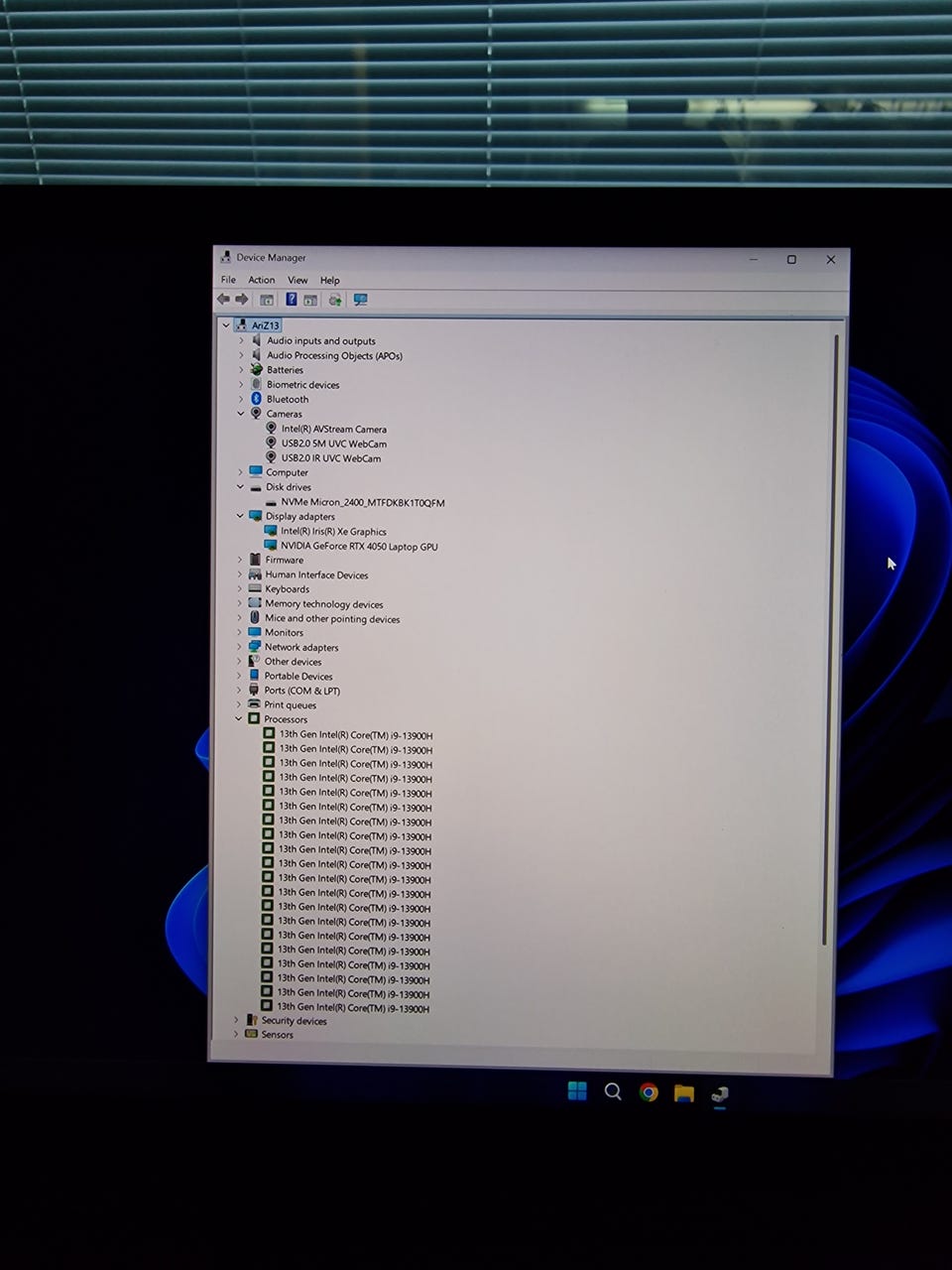Toggle the action pane toolbar icon
This screenshot has width=952, height=1270.
pos(310,300)
